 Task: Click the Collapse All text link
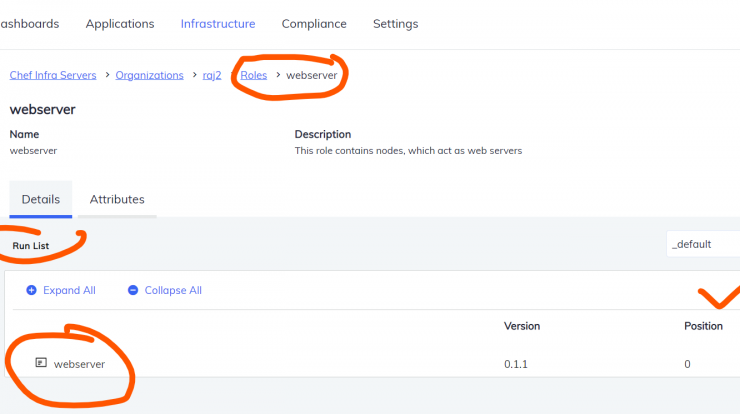click(173, 290)
